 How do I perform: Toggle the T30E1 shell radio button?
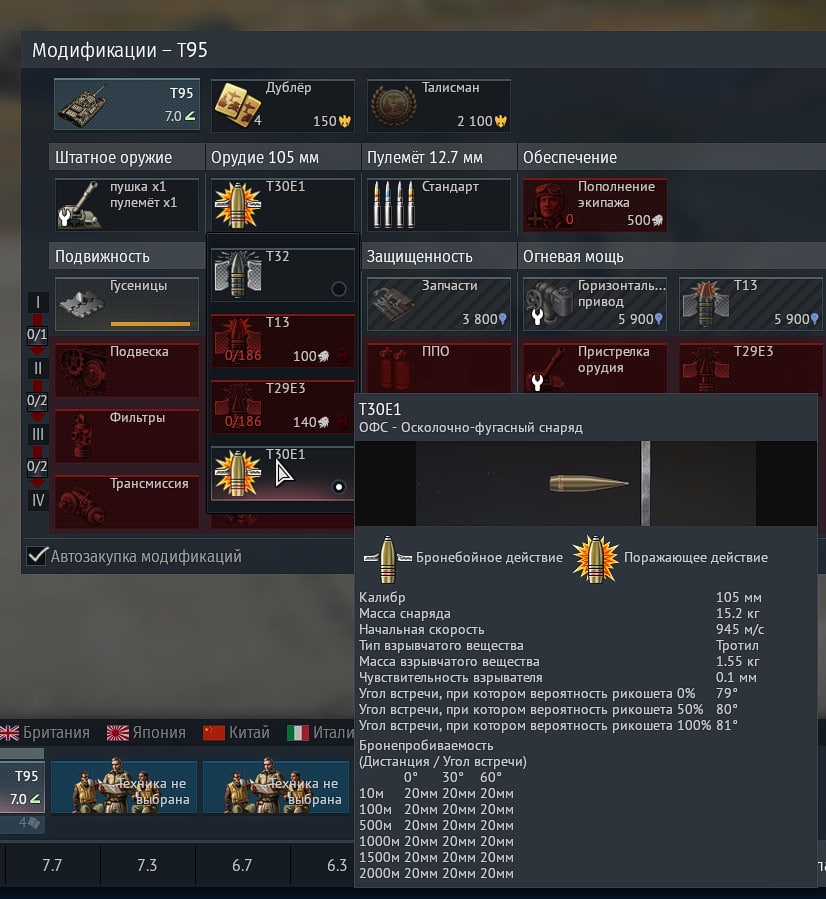[x=339, y=487]
